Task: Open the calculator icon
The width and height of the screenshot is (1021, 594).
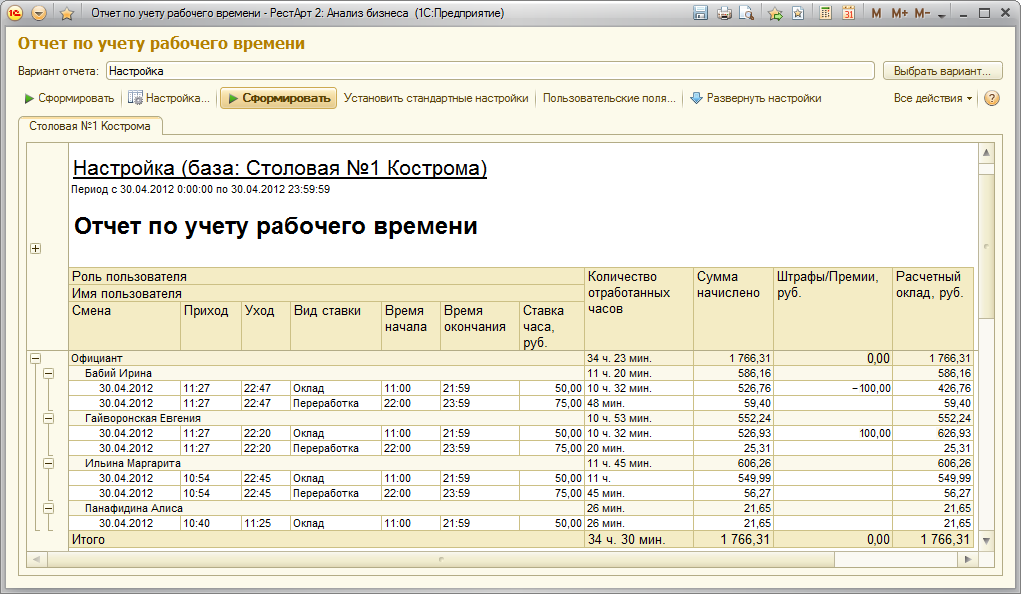Action: point(825,13)
